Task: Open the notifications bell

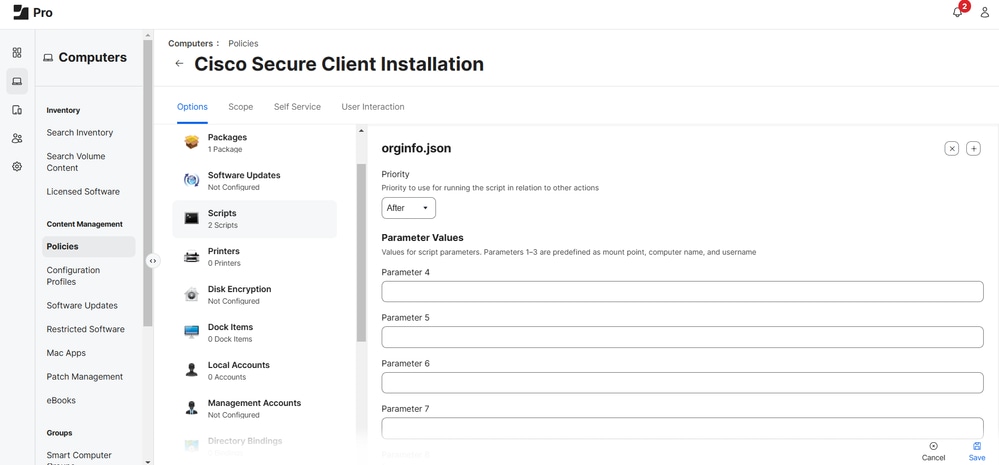Action: pos(957,12)
